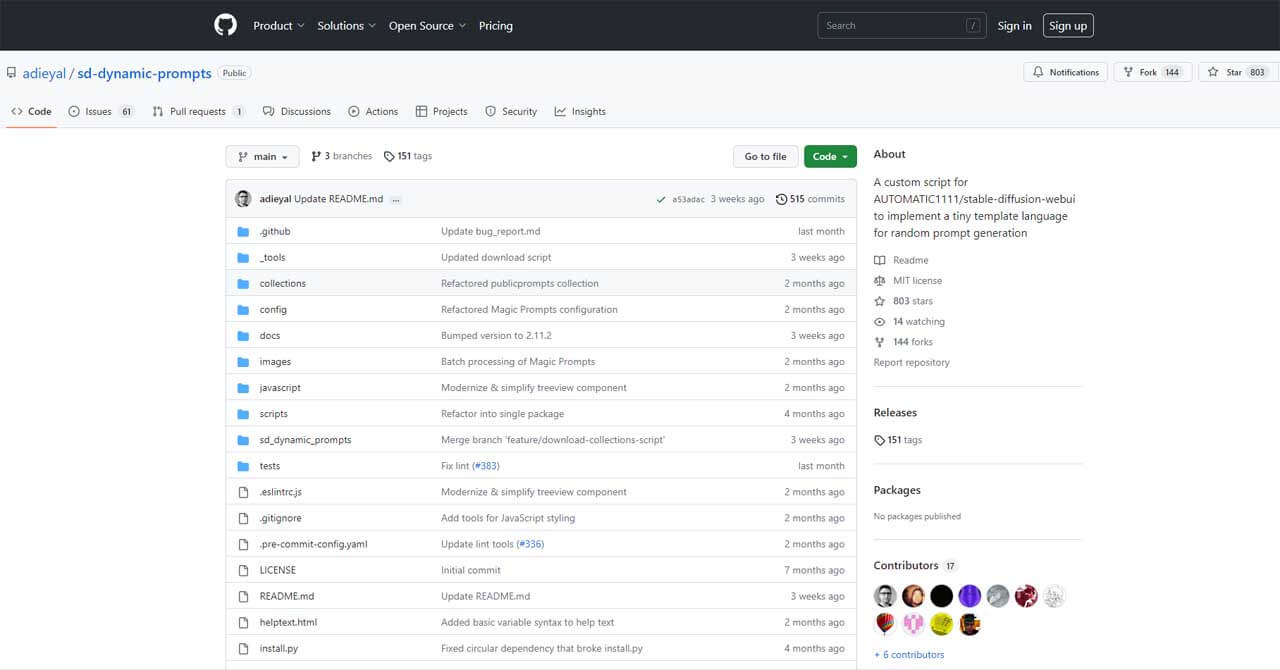
Task: Click the Notifications bell icon
Action: (1038, 72)
